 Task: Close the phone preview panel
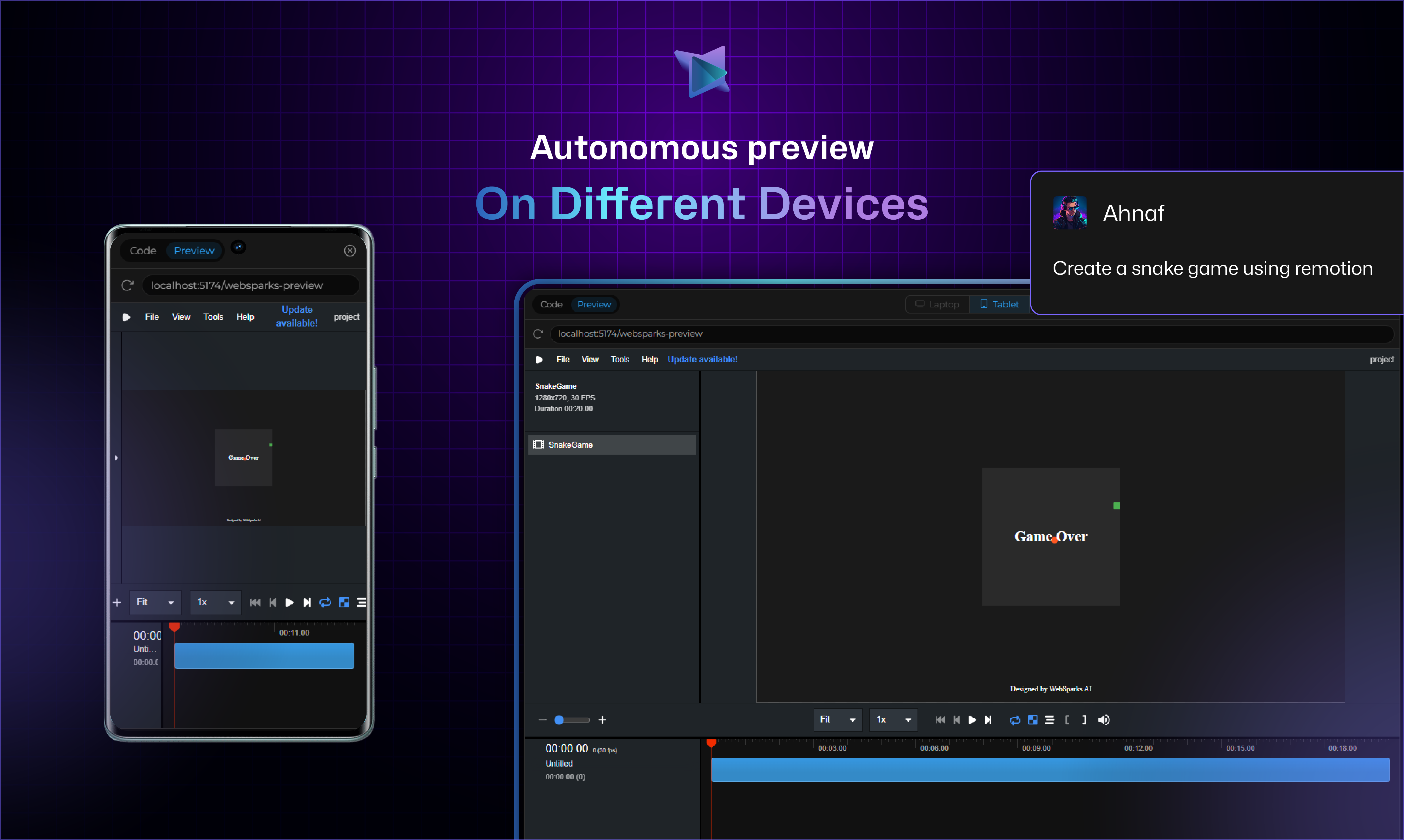tap(350, 251)
